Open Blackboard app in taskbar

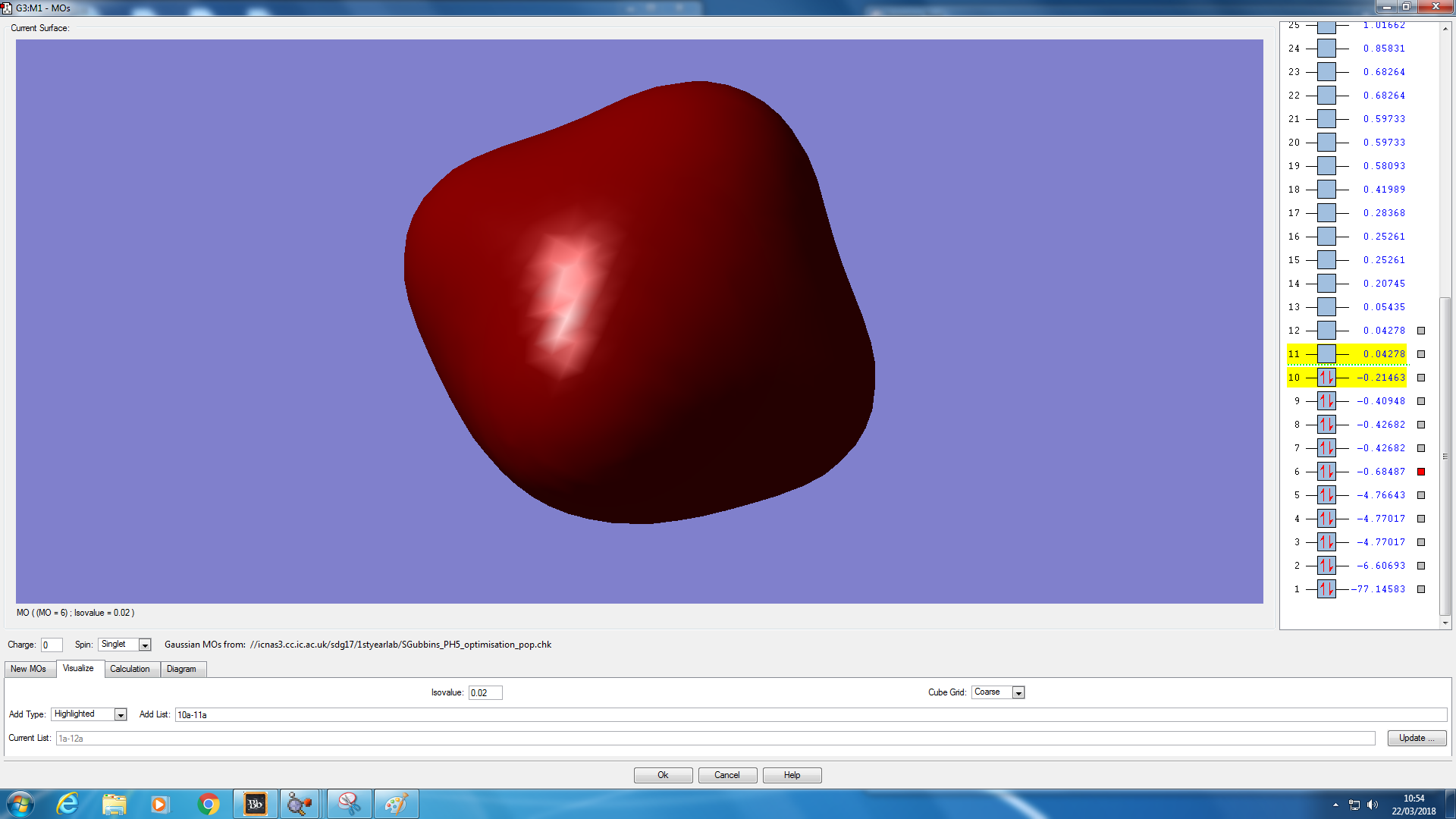point(256,804)
